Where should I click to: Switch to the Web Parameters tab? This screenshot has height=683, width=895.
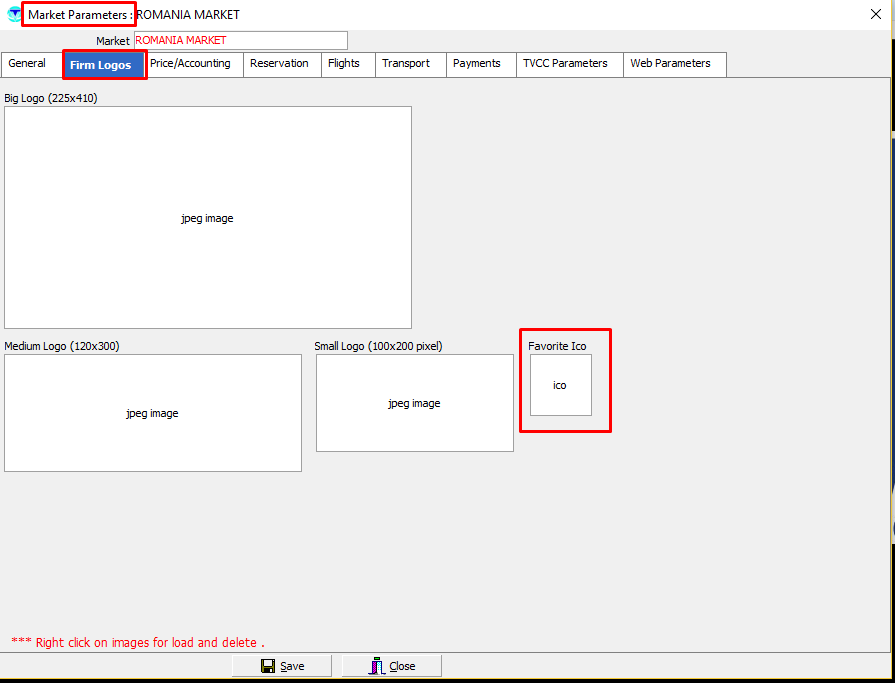tap(670, 64)
